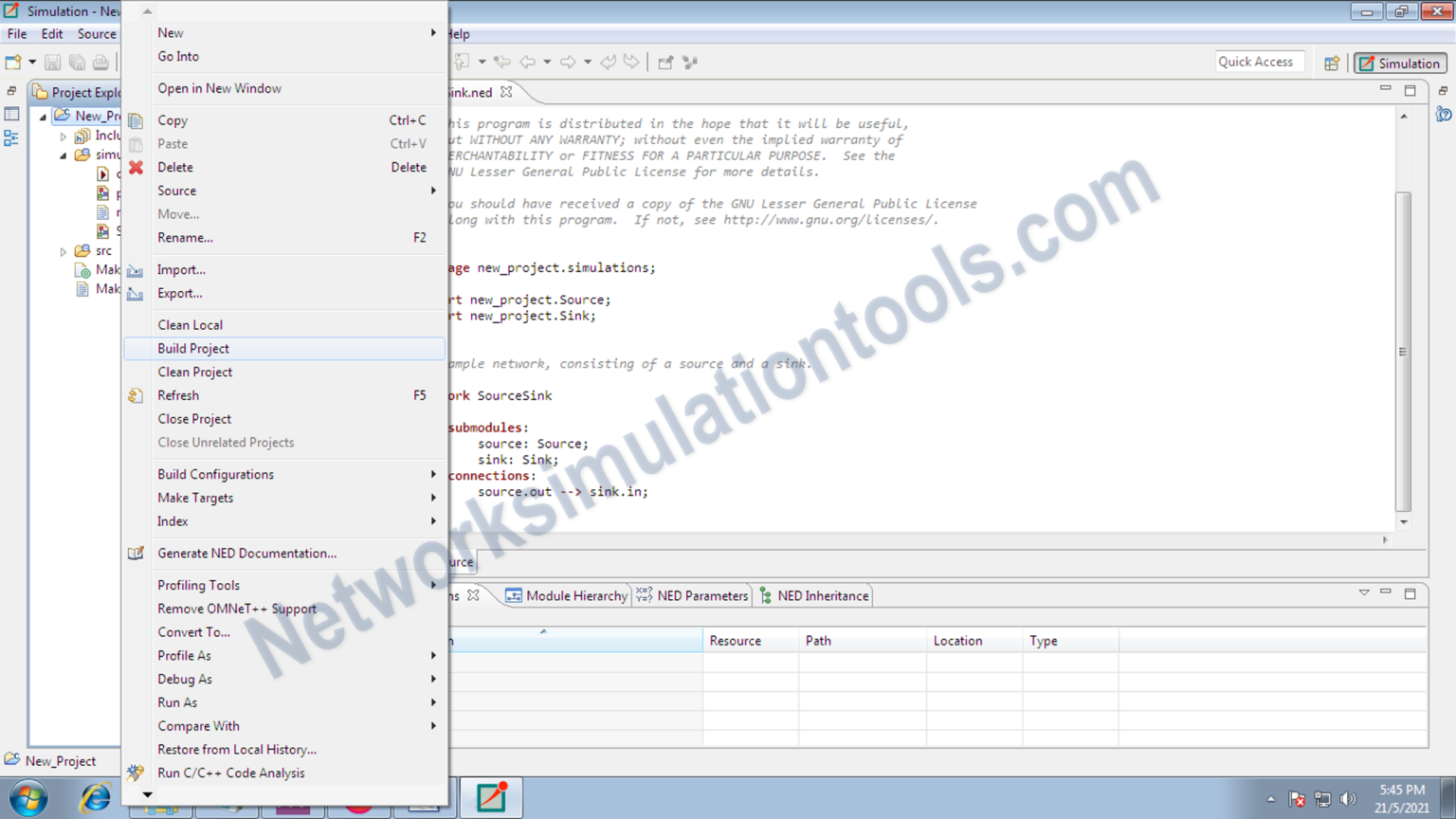Click the speaker icon in the system tray
1456x819 pixels.
[1350, 797]
